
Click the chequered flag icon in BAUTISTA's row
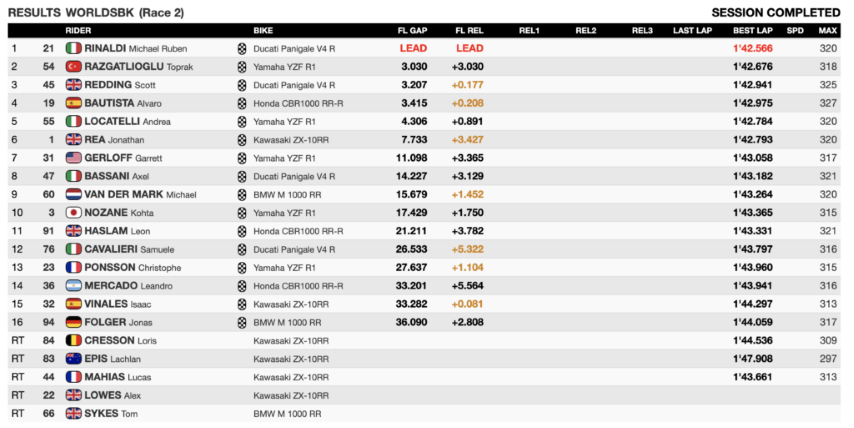pos(242,103)
